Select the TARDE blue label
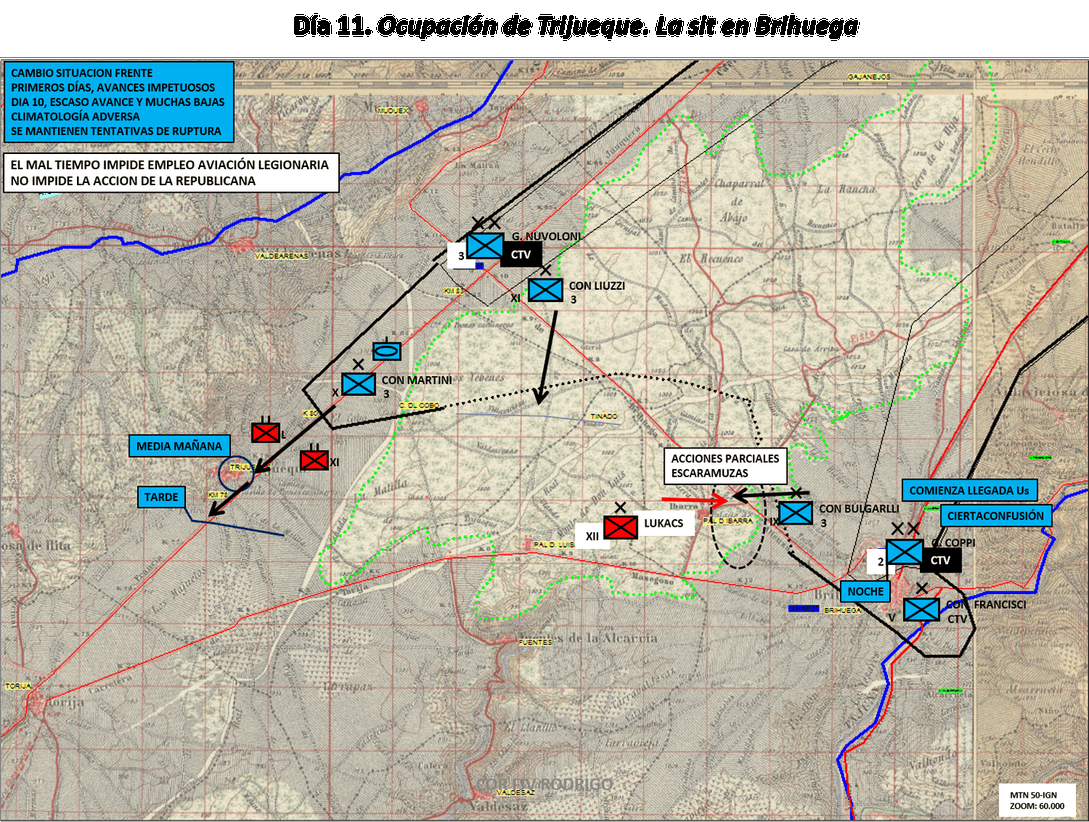The image size is (1089, 822). coord(161,497)
